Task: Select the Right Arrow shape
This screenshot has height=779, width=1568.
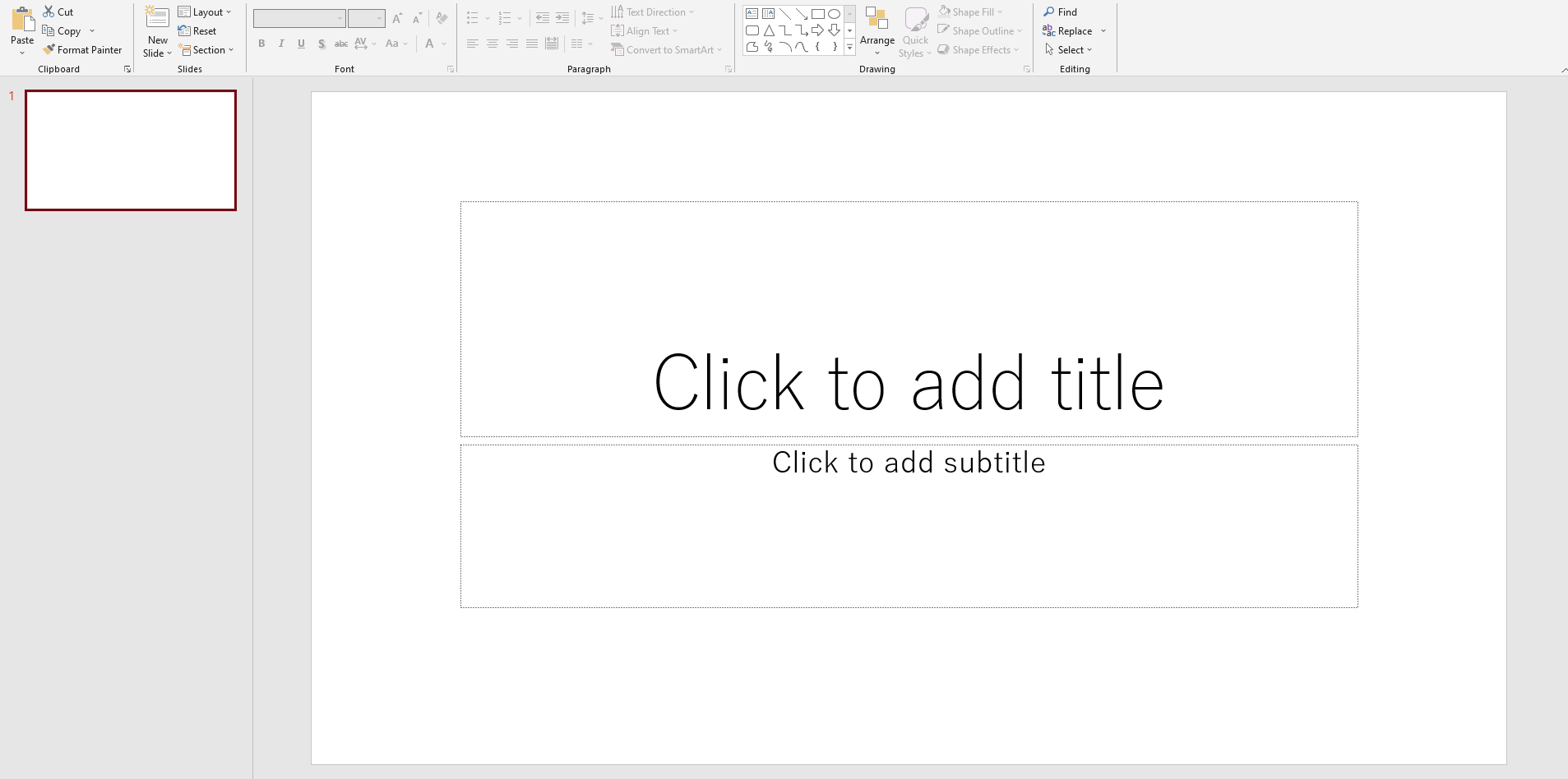Action: click(817, 30)
